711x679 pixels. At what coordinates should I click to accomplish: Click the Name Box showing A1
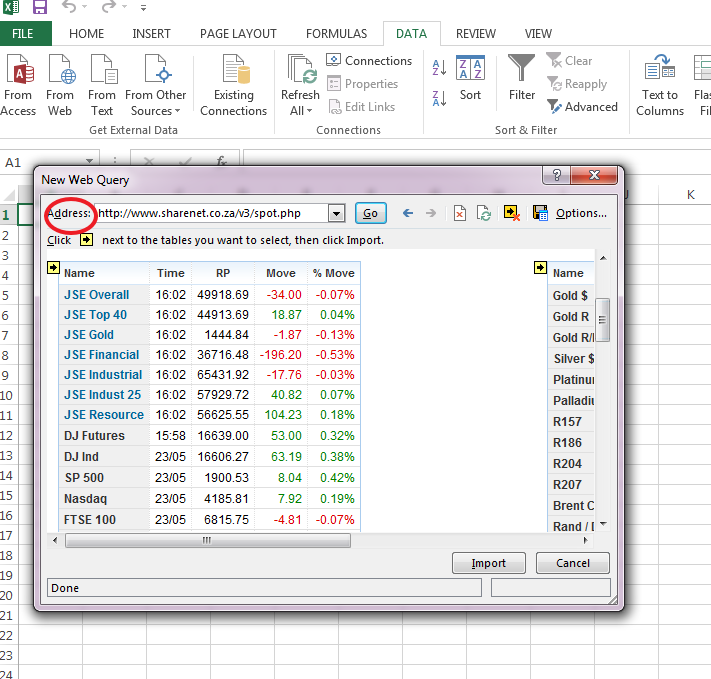[43, 162]
